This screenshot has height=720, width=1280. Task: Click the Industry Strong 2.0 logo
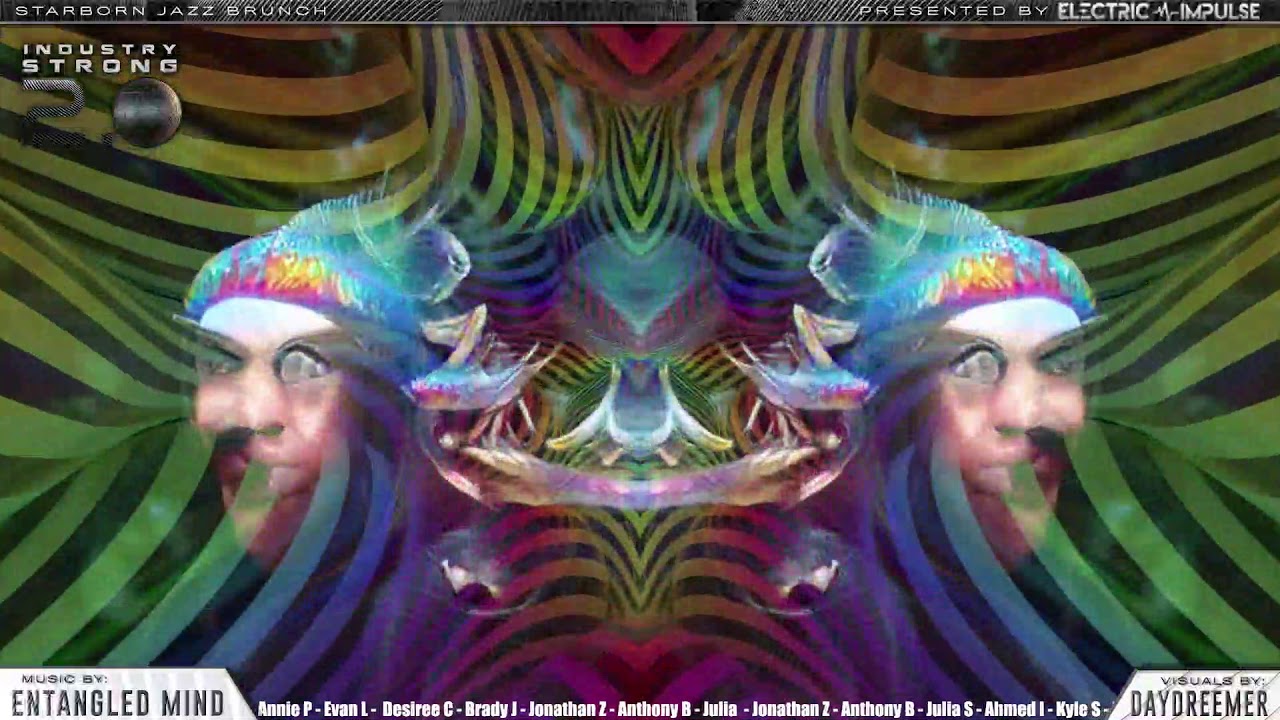point(100,95)
